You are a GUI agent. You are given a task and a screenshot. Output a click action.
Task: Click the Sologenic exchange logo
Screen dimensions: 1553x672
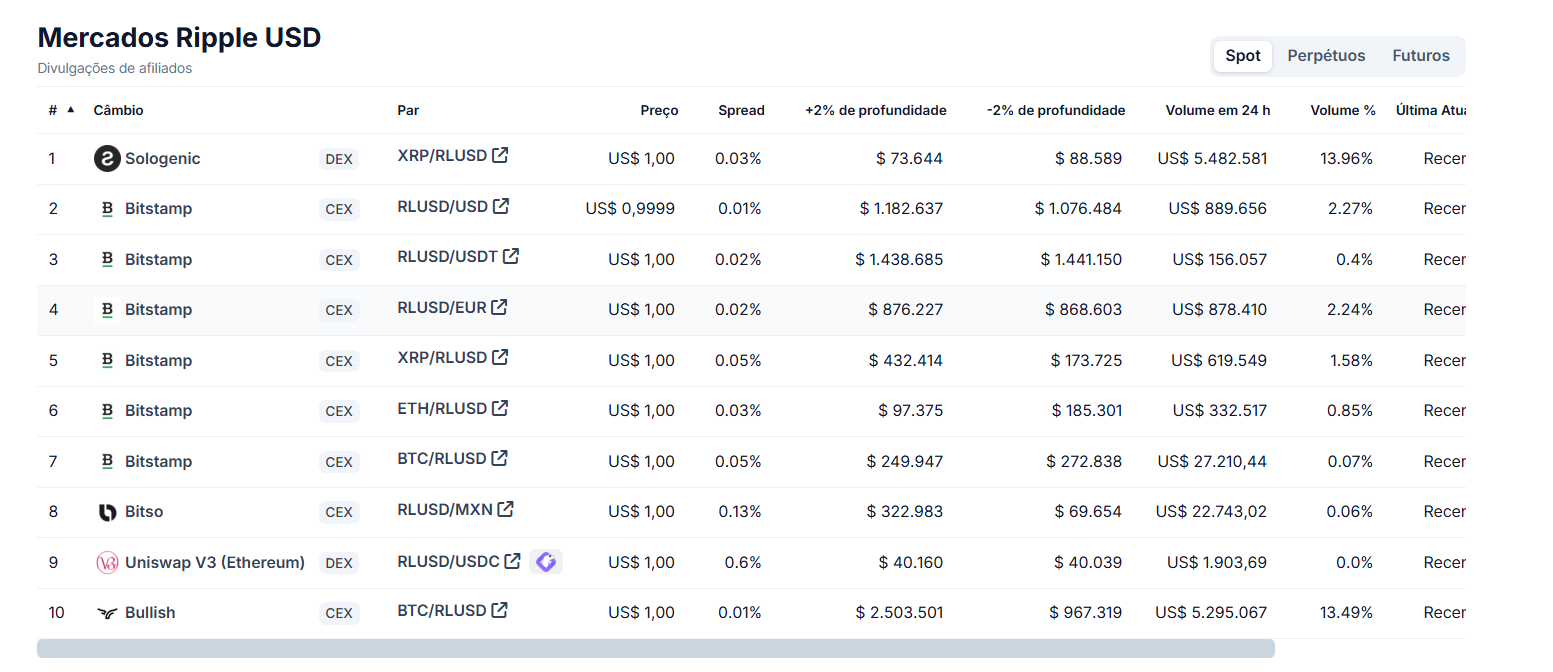tap(107, 158)
